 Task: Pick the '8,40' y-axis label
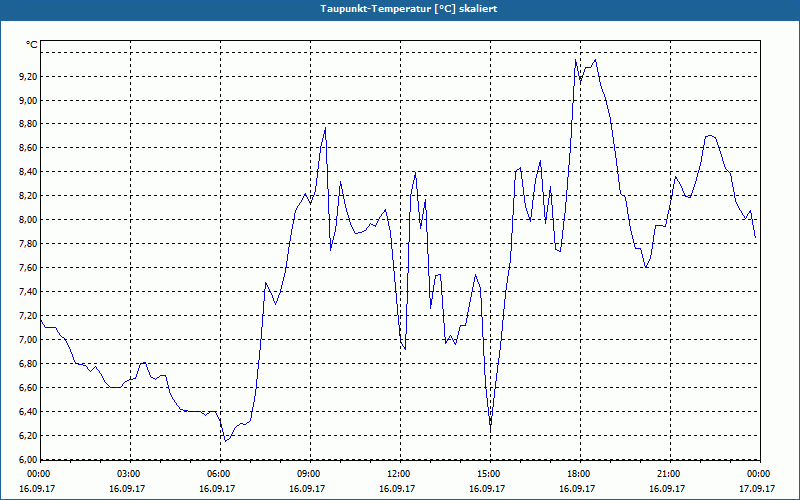pyautogui.click(x=28, y=172)
